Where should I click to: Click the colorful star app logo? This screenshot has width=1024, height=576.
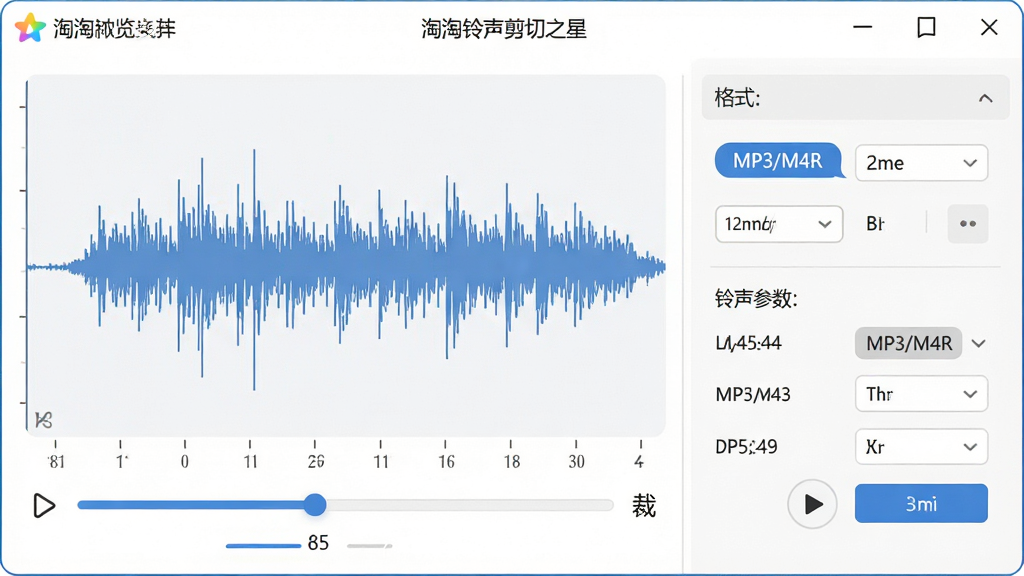click(x=30, y=28)
